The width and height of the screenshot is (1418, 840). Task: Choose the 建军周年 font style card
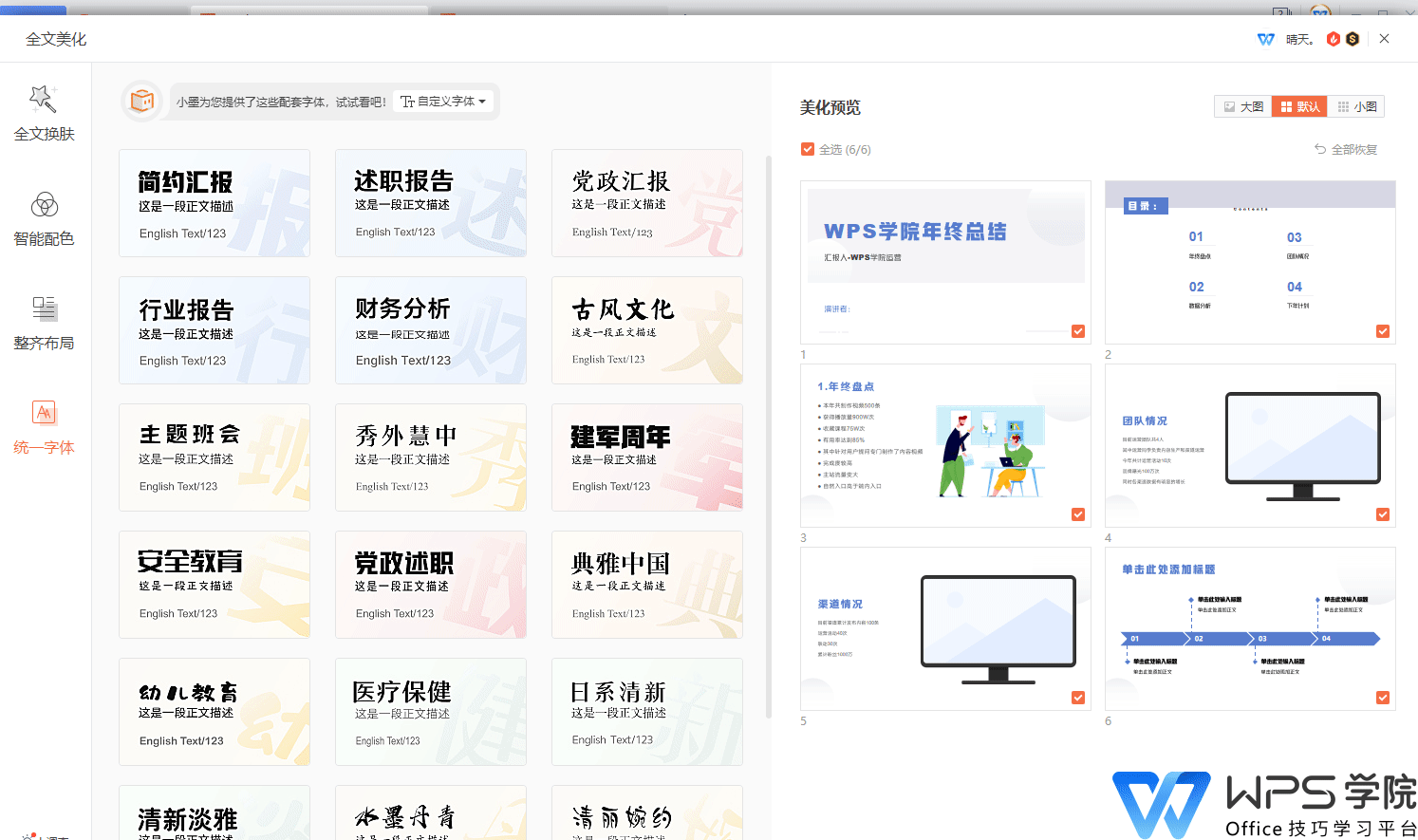(647, 457)
